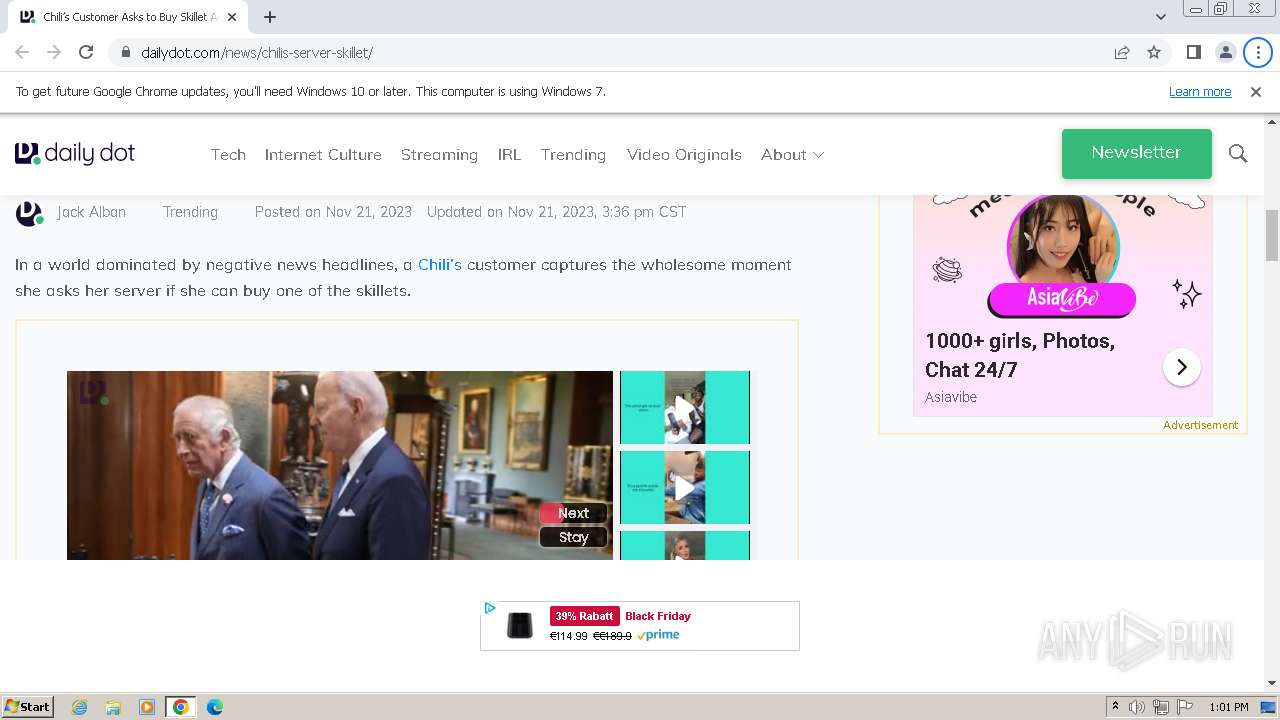The width and height of the screenshot is (1280, 720).
Task: Expand the About dropdown menu
Action: pos(792,154)
